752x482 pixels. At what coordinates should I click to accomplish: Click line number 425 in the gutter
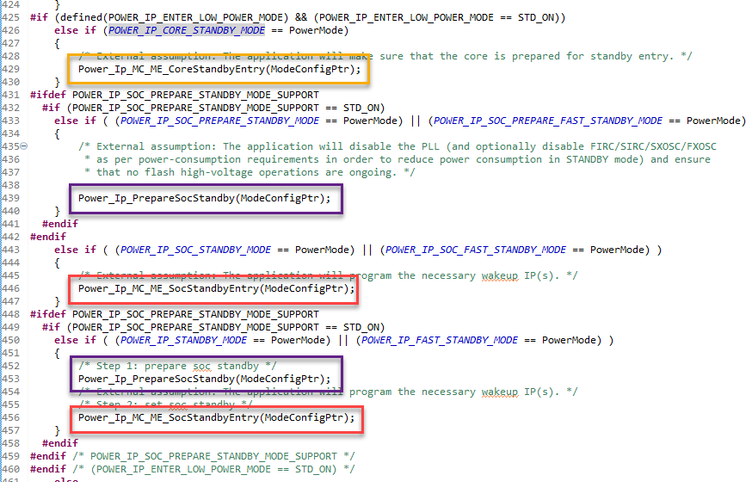(11, 17)
